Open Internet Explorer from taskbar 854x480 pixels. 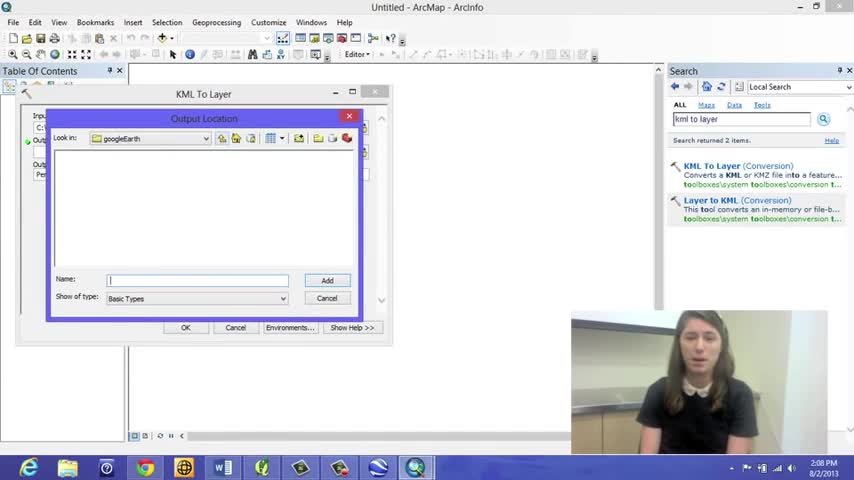[28, 467]
